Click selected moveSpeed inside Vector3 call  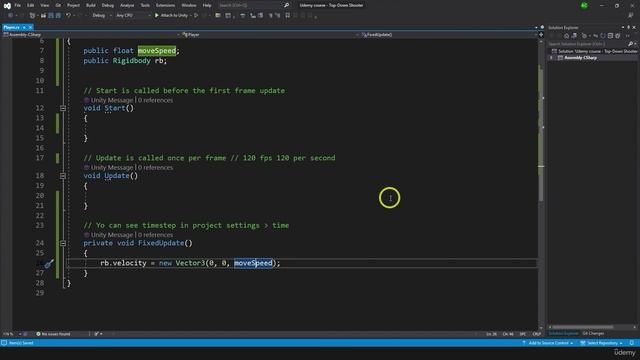point(253,263)
